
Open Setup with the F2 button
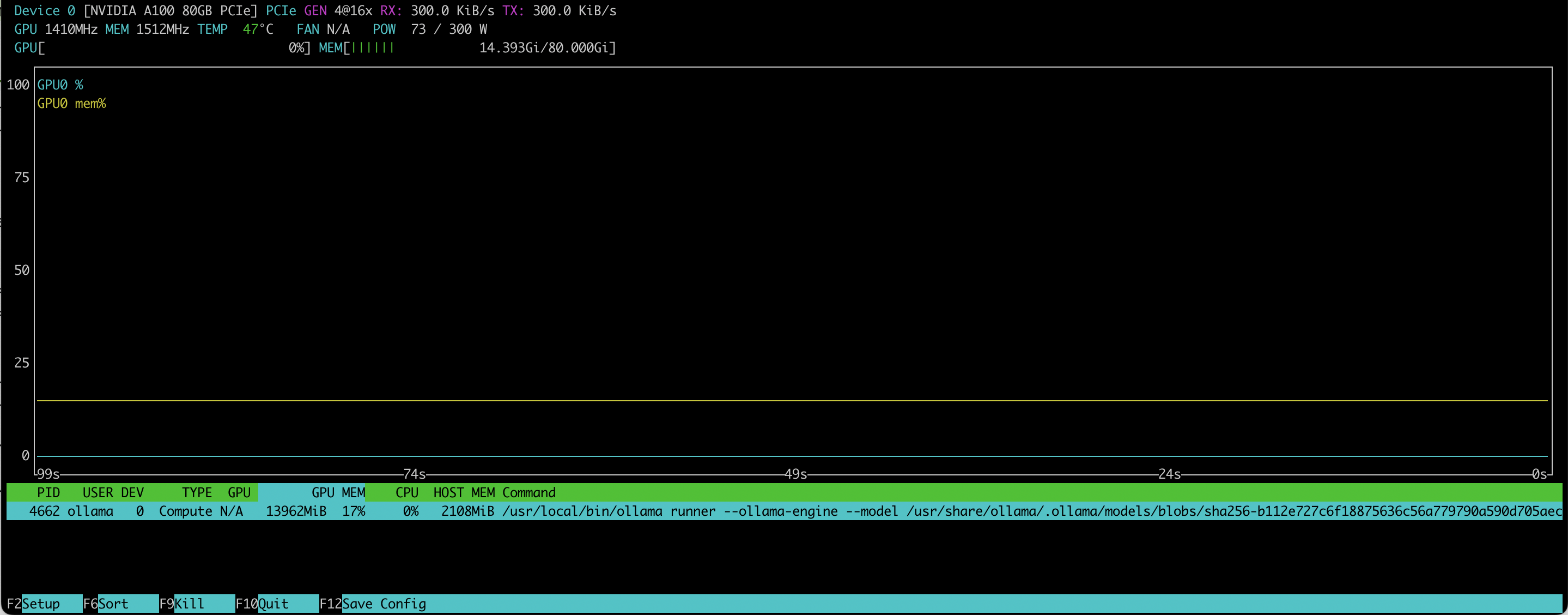coord(40,604)
